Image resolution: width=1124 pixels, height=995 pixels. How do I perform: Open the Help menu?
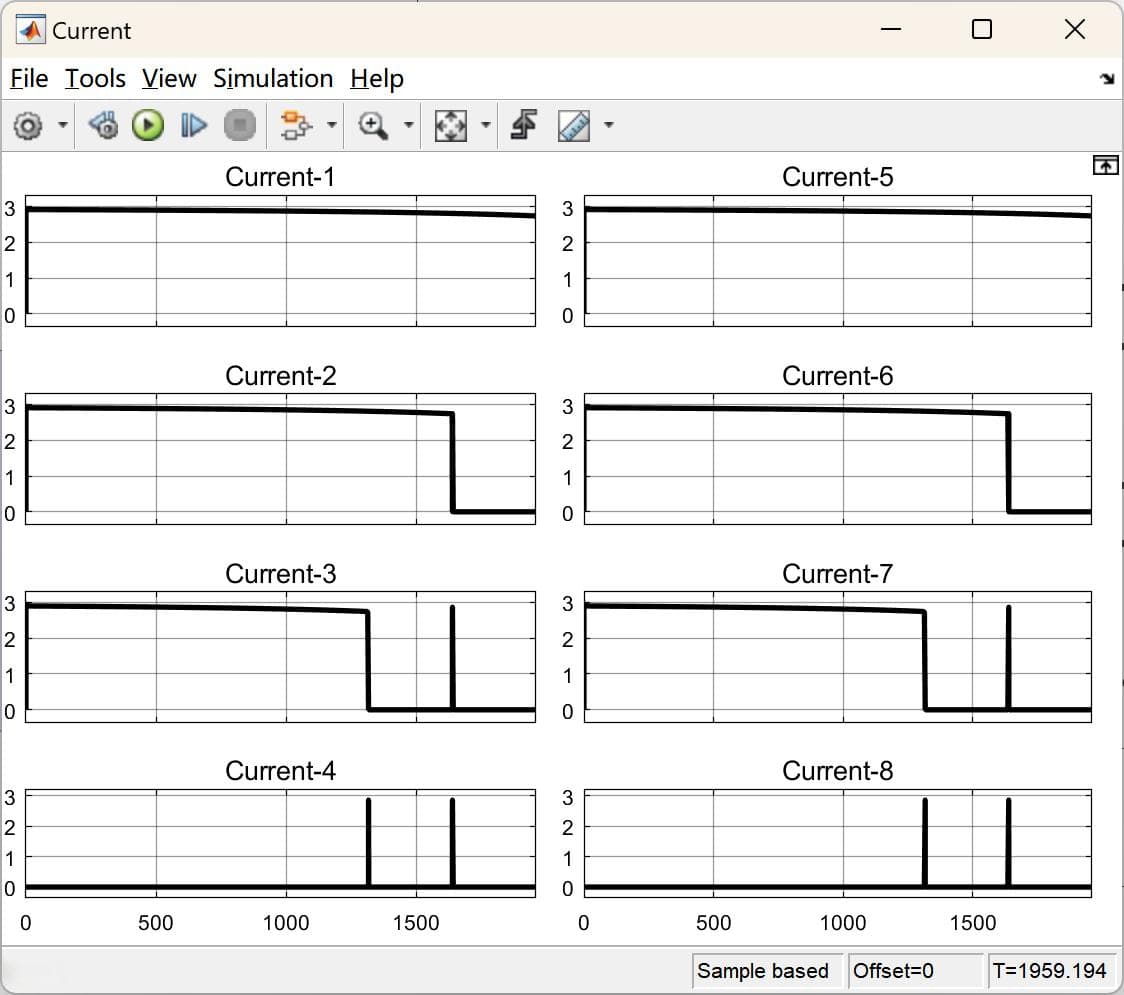[x=377, y=78]
